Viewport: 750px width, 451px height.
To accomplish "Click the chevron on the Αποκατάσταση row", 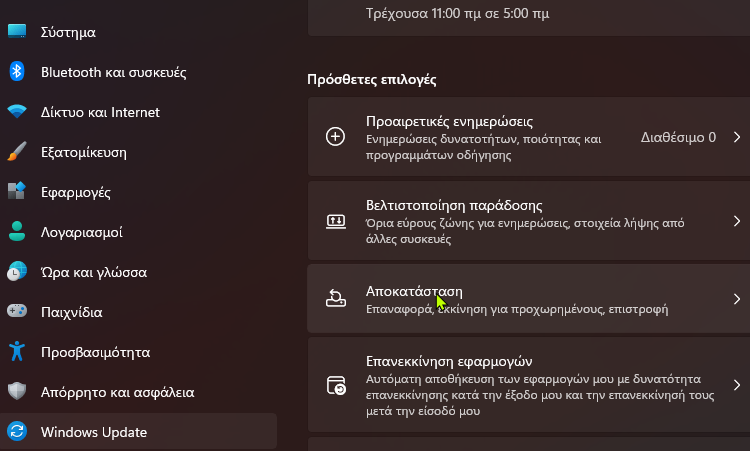I will coord(737,299).
